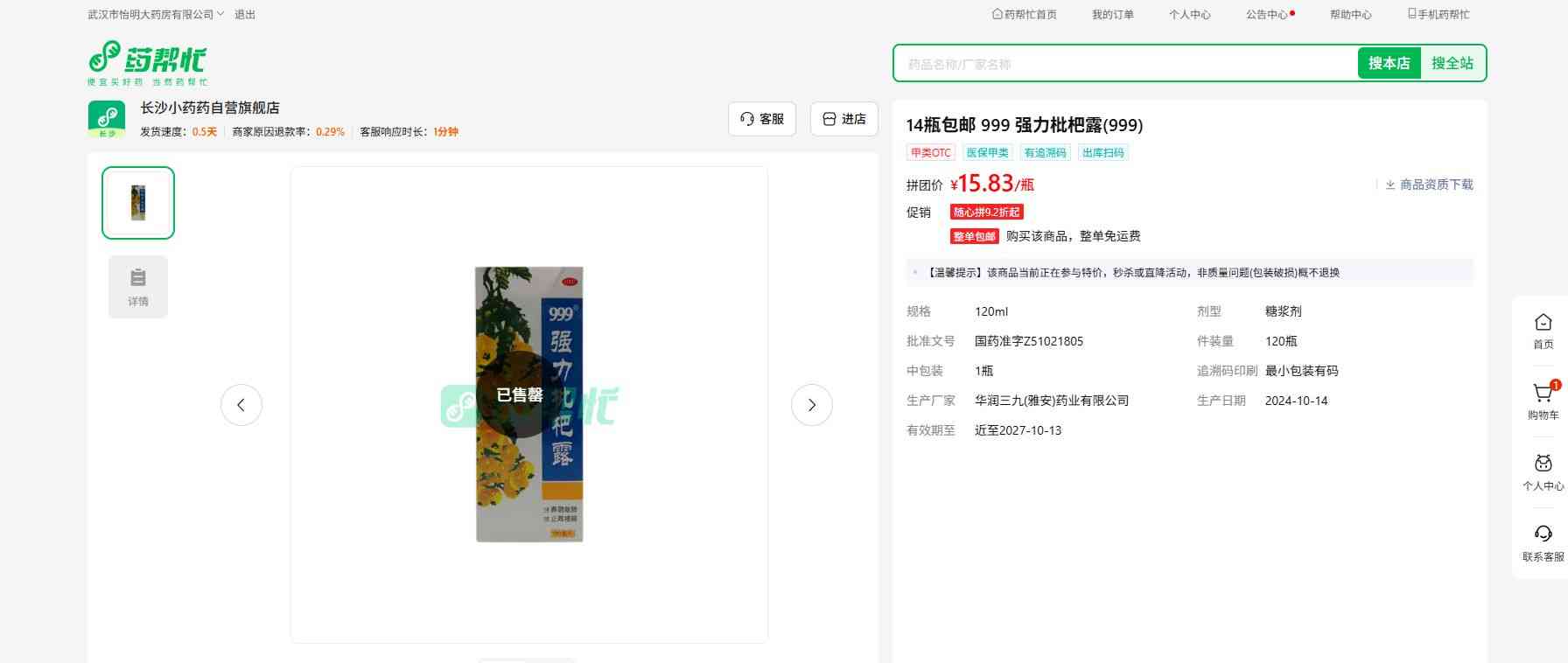Click the 搜全站 search button
This screenshot has width=1568, height=663.
pos(1452,63)
